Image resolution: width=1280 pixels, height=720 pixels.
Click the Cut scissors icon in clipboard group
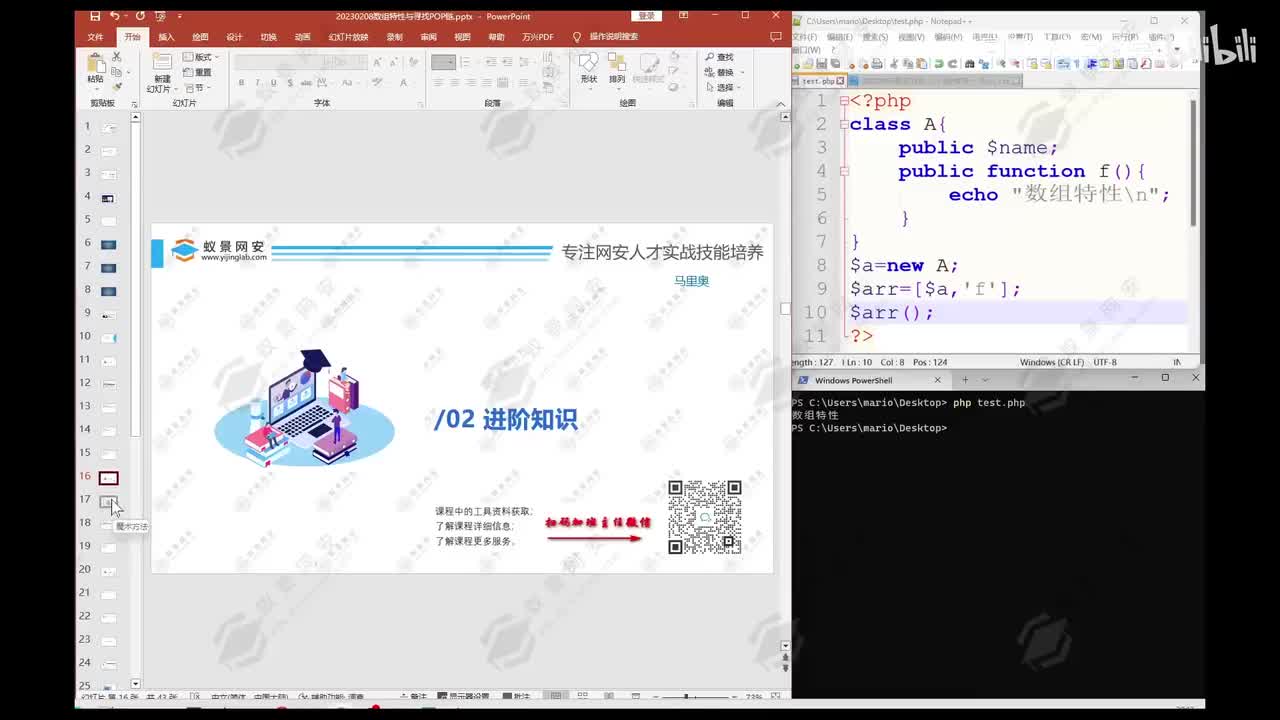(x=117, y=57)
